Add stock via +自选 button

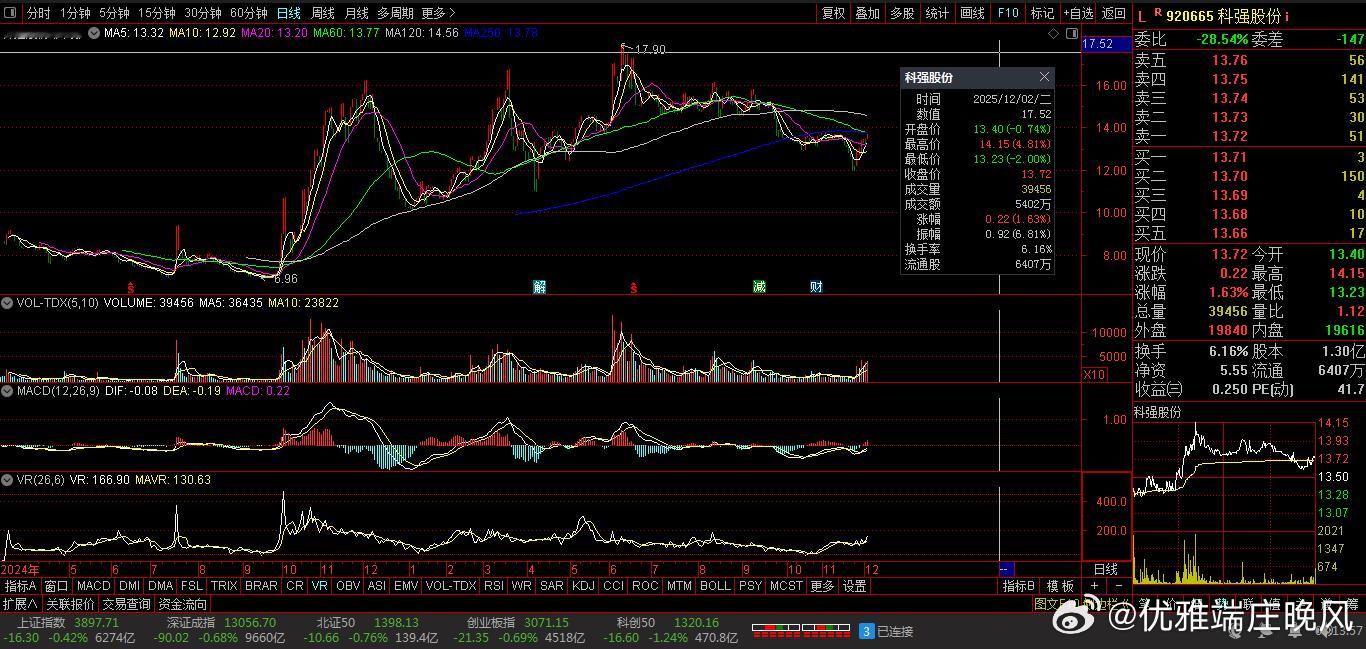click(x=1078, y=13)
